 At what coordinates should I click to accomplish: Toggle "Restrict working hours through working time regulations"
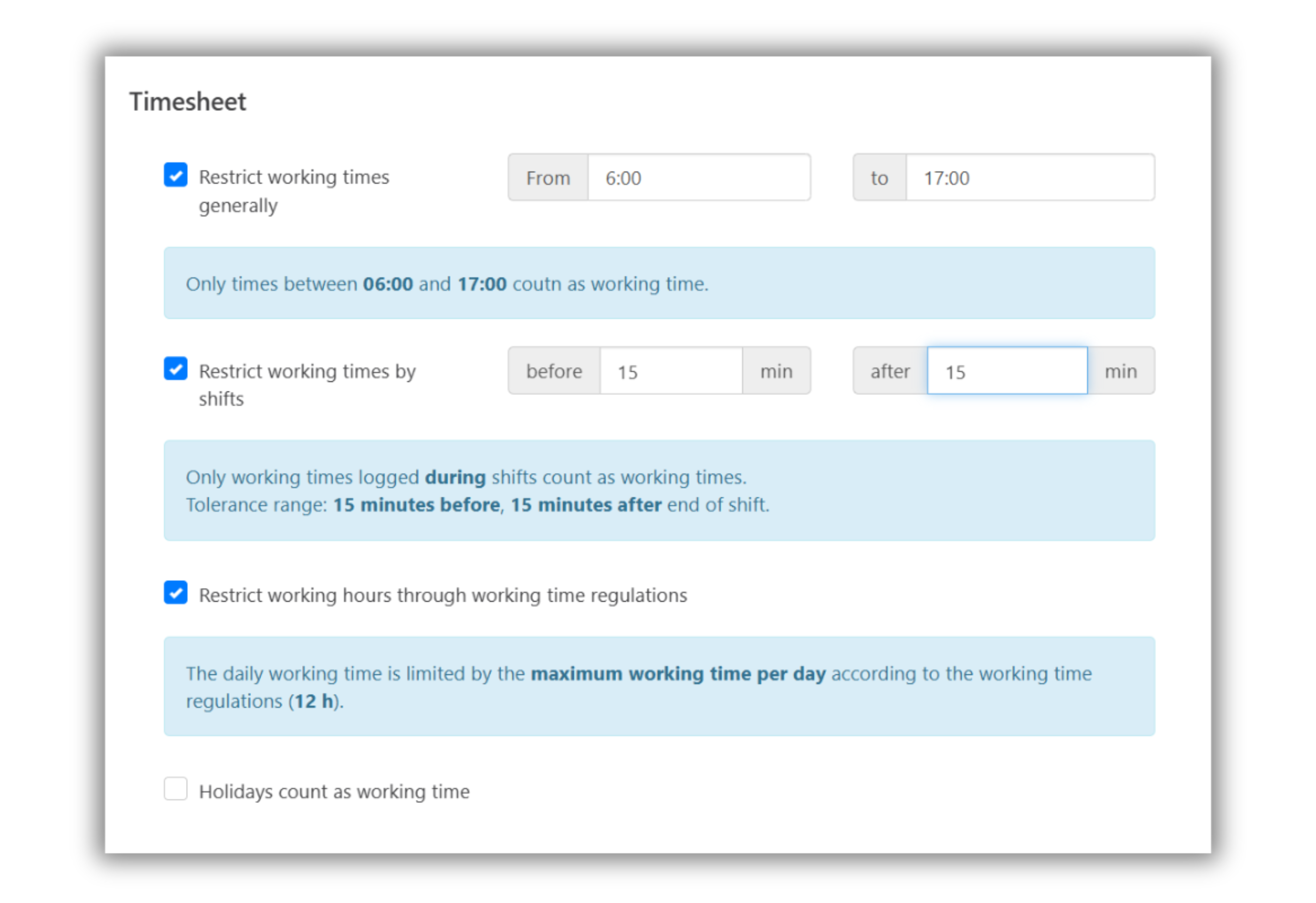(x=175, y=593)
